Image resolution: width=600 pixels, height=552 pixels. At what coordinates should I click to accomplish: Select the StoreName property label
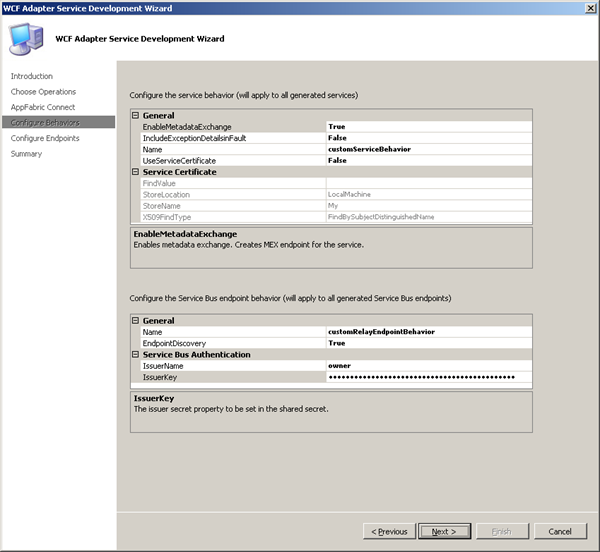tap(161, 206)
